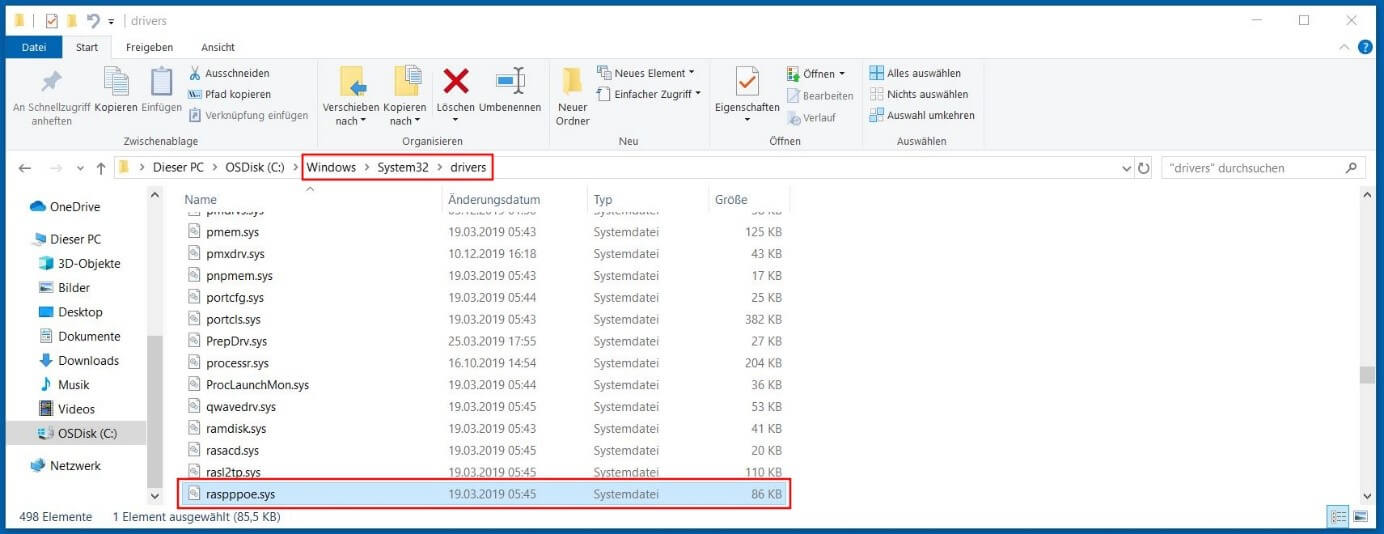Expand Einfacher Zugriff menu

click(x=648, y=94)
